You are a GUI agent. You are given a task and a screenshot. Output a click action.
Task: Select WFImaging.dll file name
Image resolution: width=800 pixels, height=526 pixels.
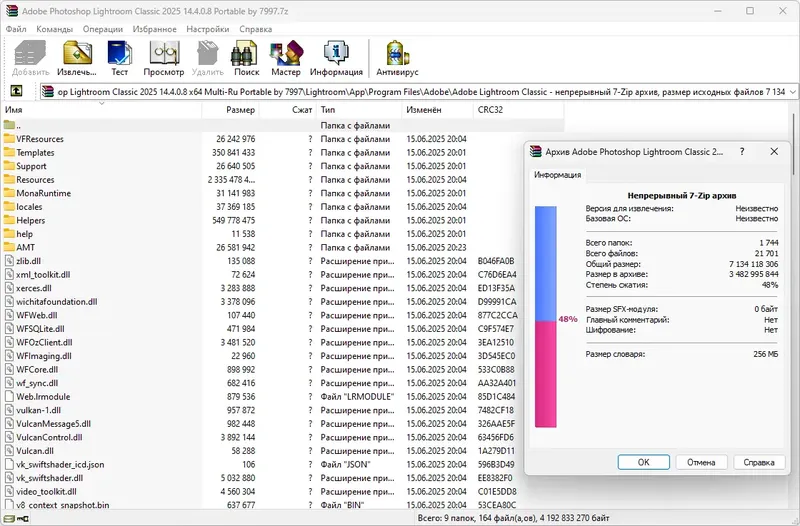click(44, 356)
